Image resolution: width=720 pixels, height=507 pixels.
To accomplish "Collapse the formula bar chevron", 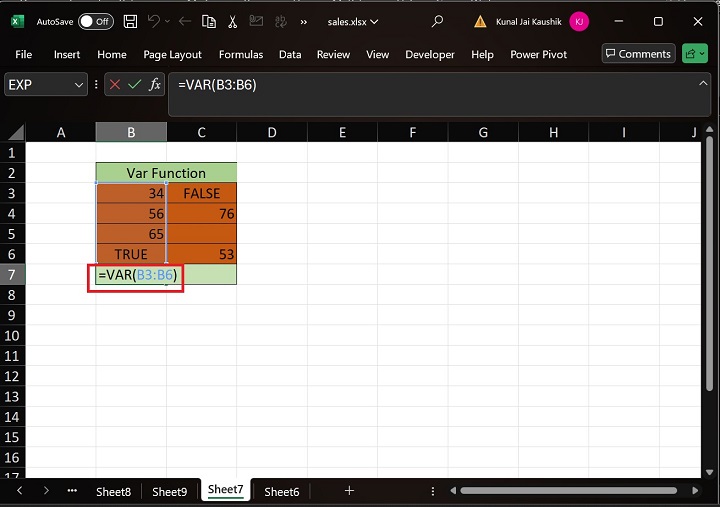I will pos(703,84).
